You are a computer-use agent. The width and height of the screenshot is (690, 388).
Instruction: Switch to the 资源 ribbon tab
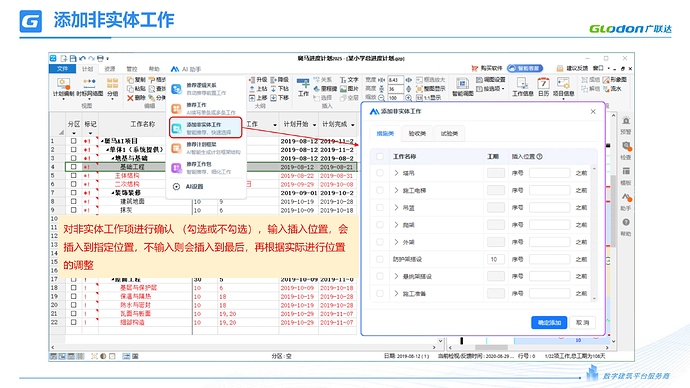109,69
